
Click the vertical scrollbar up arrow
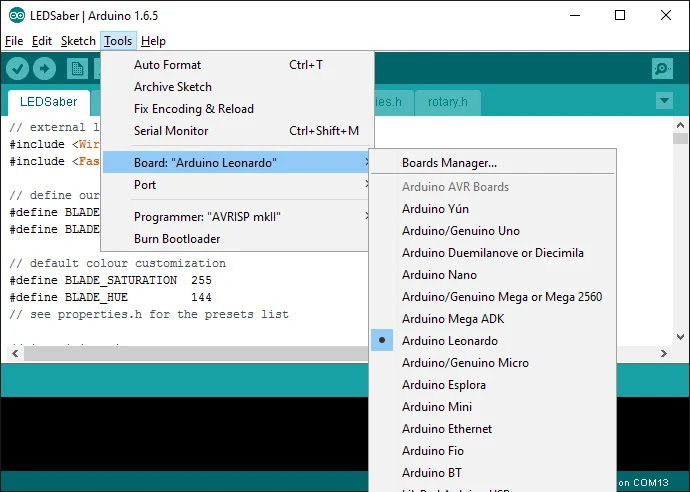pos(680,125)
